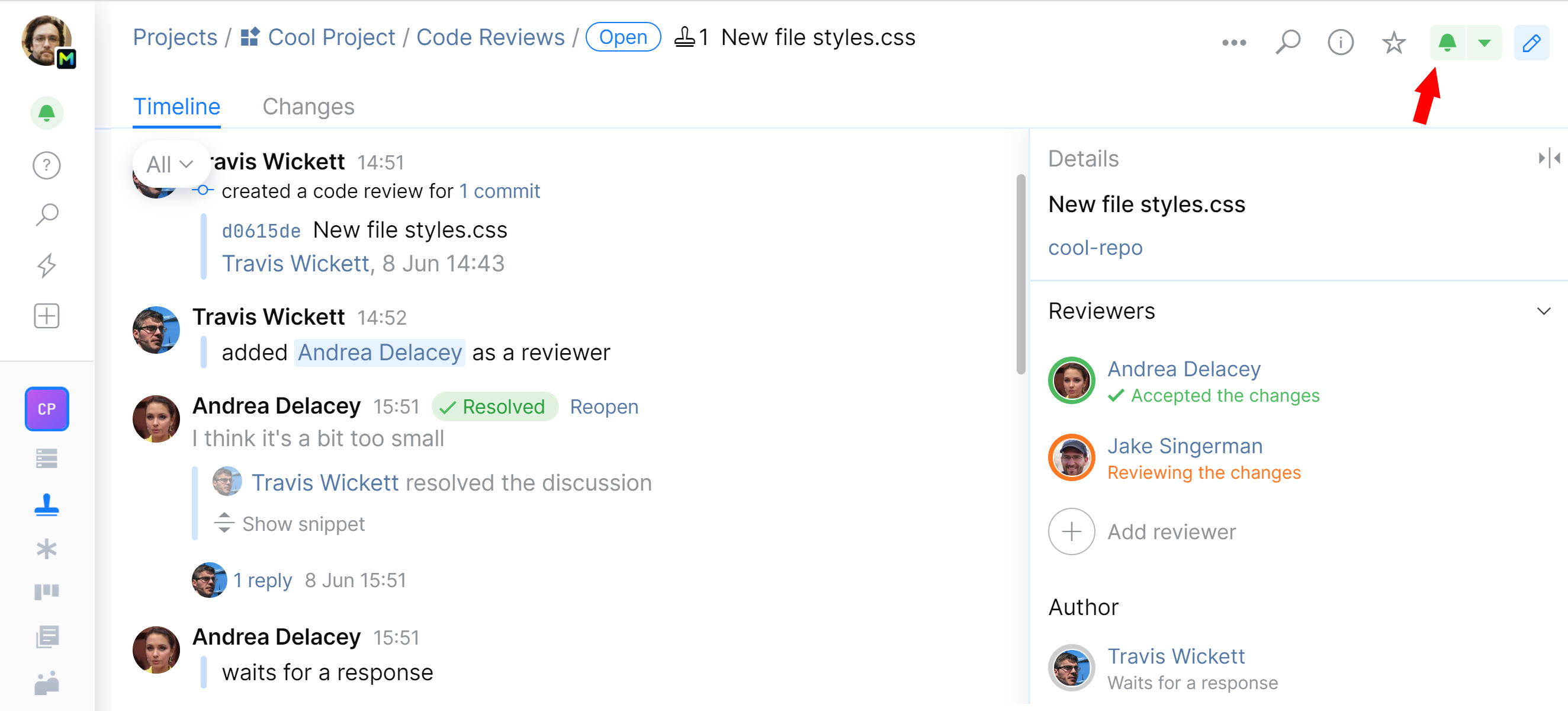The image size is (1568, 711).
Task: Collapse the Details side panel
Action: coord(1548,158)
